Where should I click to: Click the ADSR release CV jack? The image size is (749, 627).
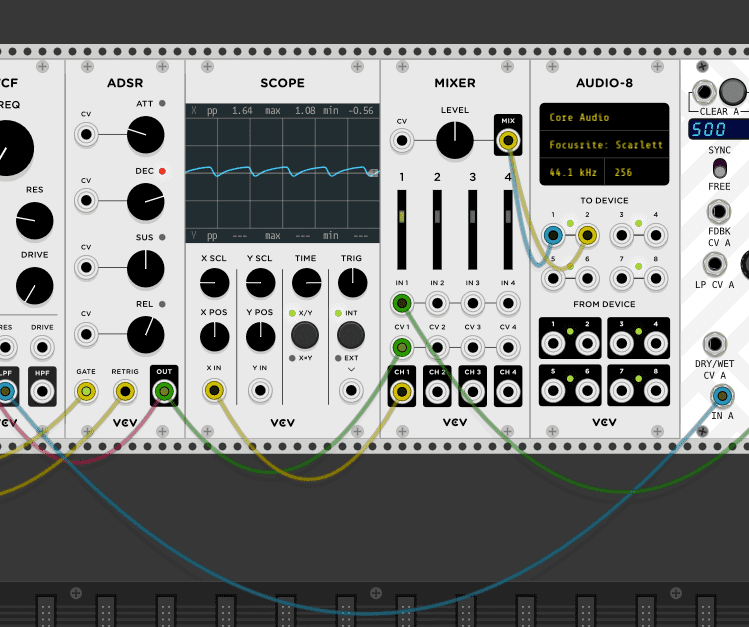point(86,334)
